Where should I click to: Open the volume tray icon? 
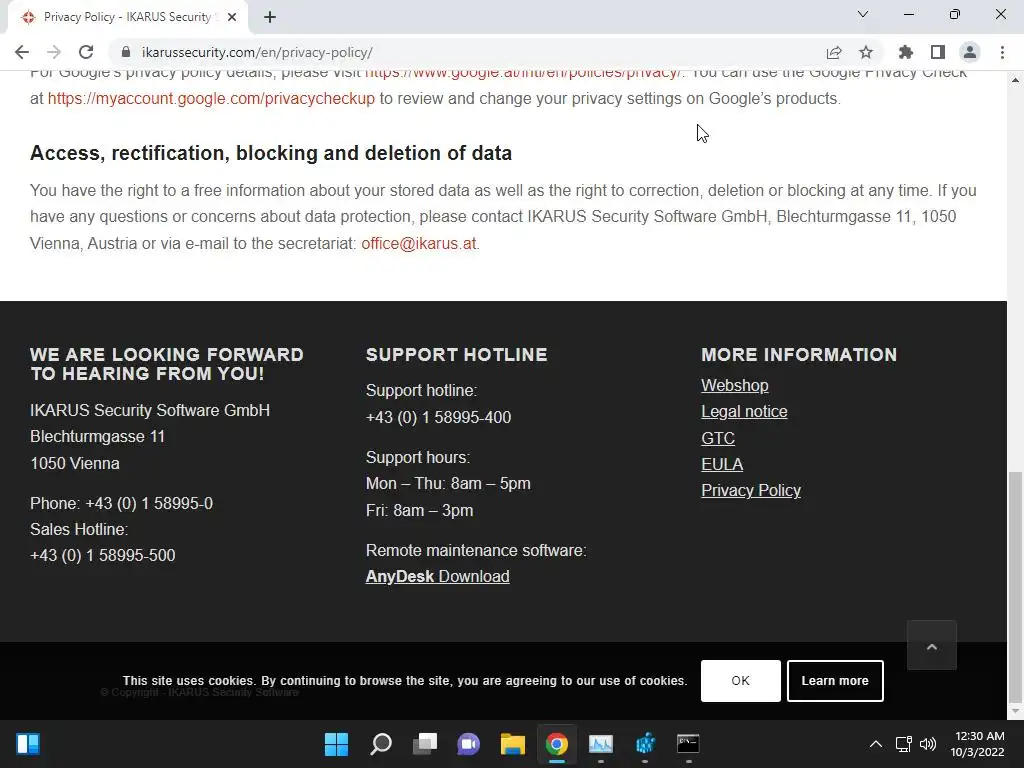[927, 744]
